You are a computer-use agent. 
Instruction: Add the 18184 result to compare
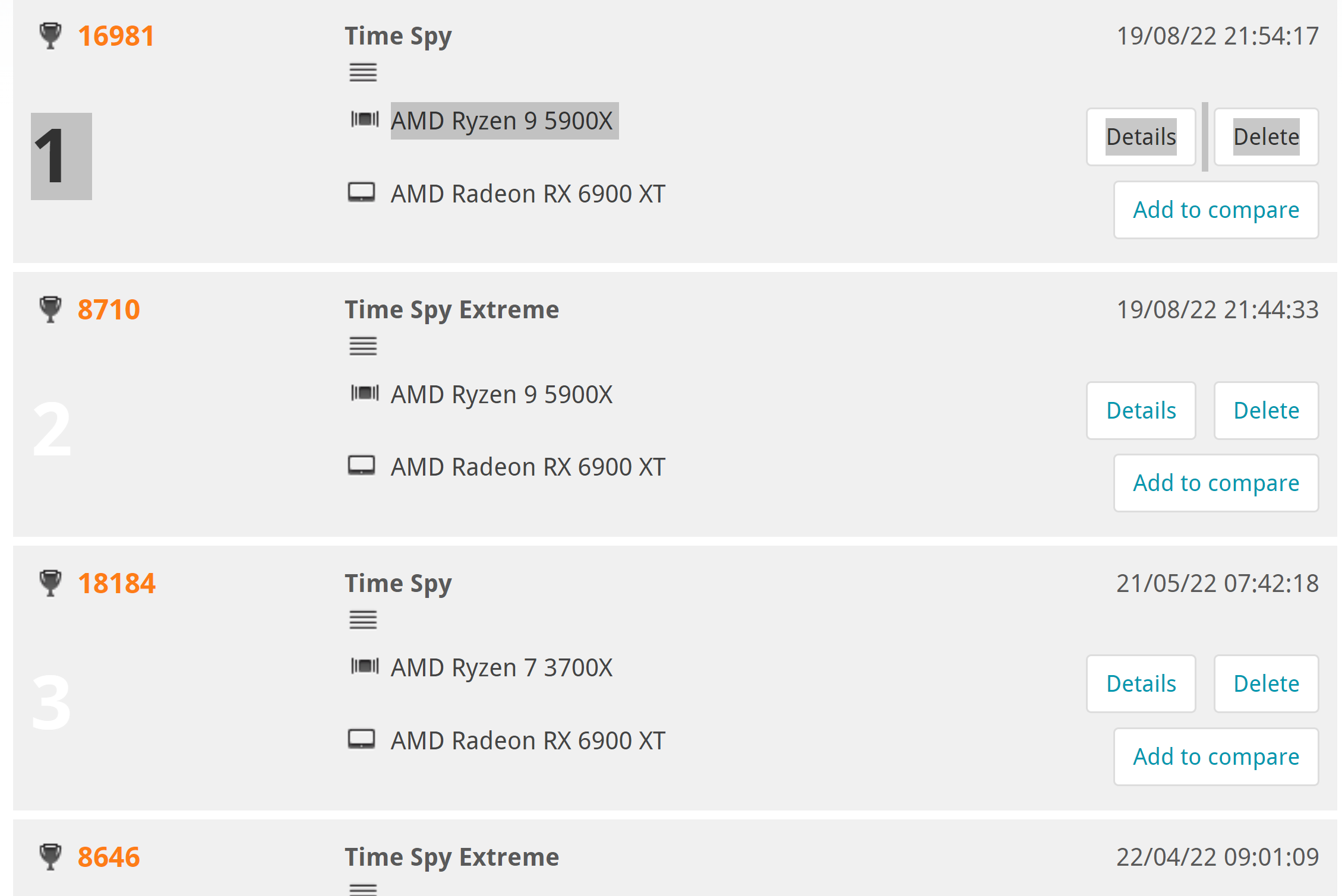(x=1215, y=756)
